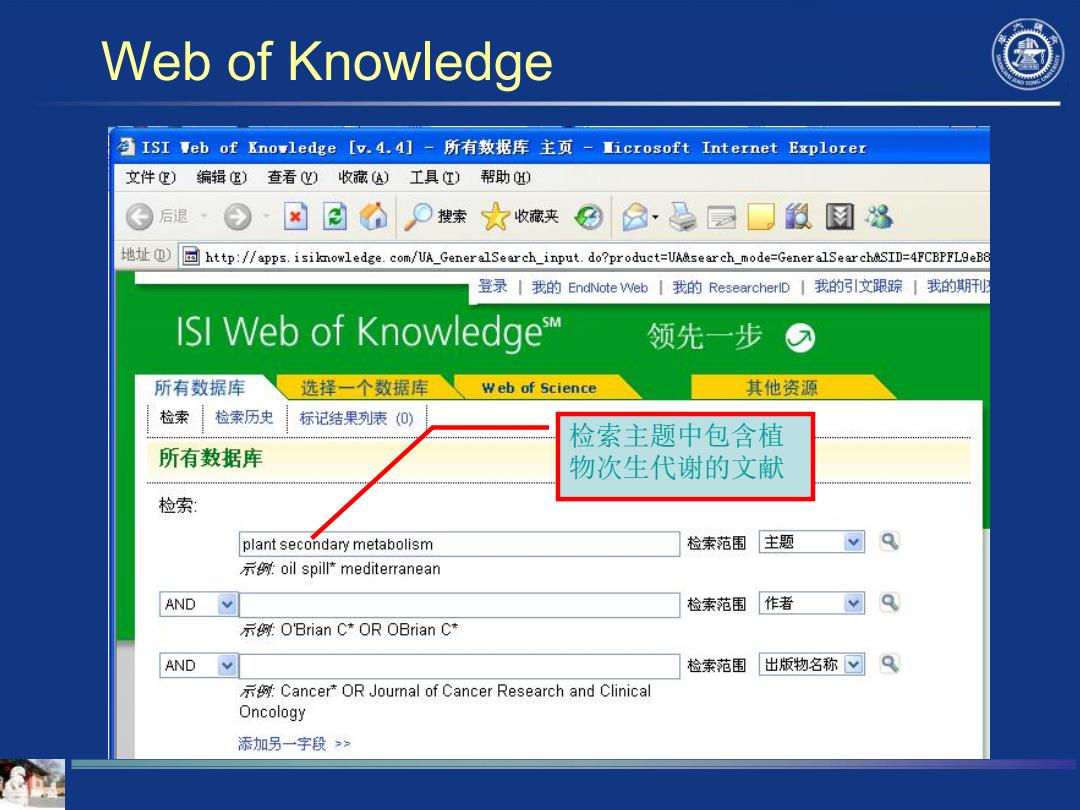The image size is (1080, 810).
Task: Click magnifier icon next to 作者 field
Action: pyautogui.click(x=890, y=603)
